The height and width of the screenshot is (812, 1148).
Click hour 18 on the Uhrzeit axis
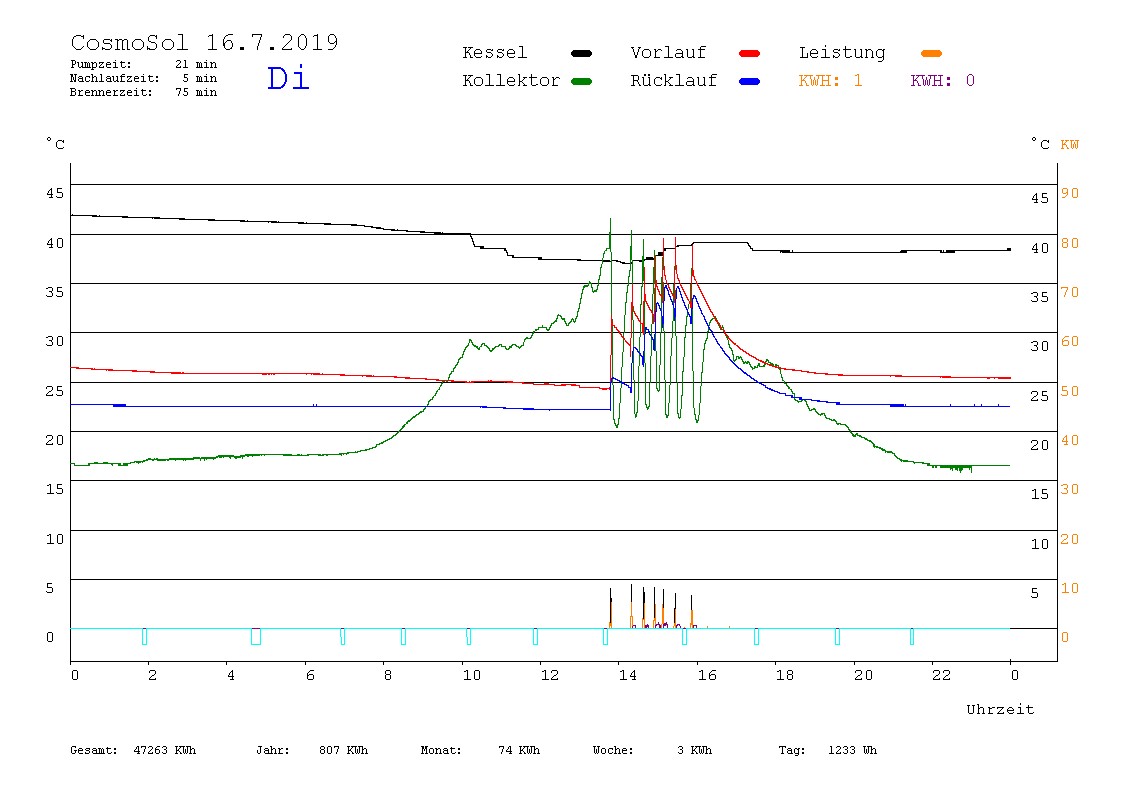pos(785,675)
